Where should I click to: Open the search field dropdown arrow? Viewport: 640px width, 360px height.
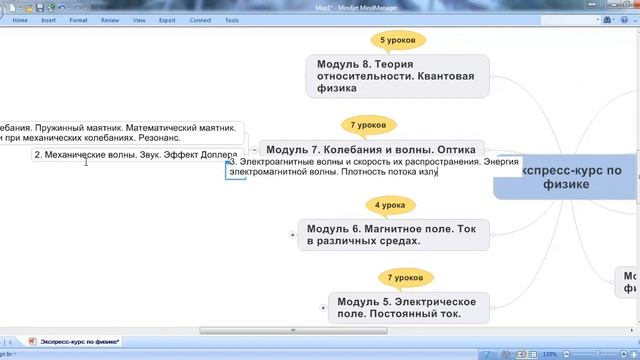pos(598,20)
